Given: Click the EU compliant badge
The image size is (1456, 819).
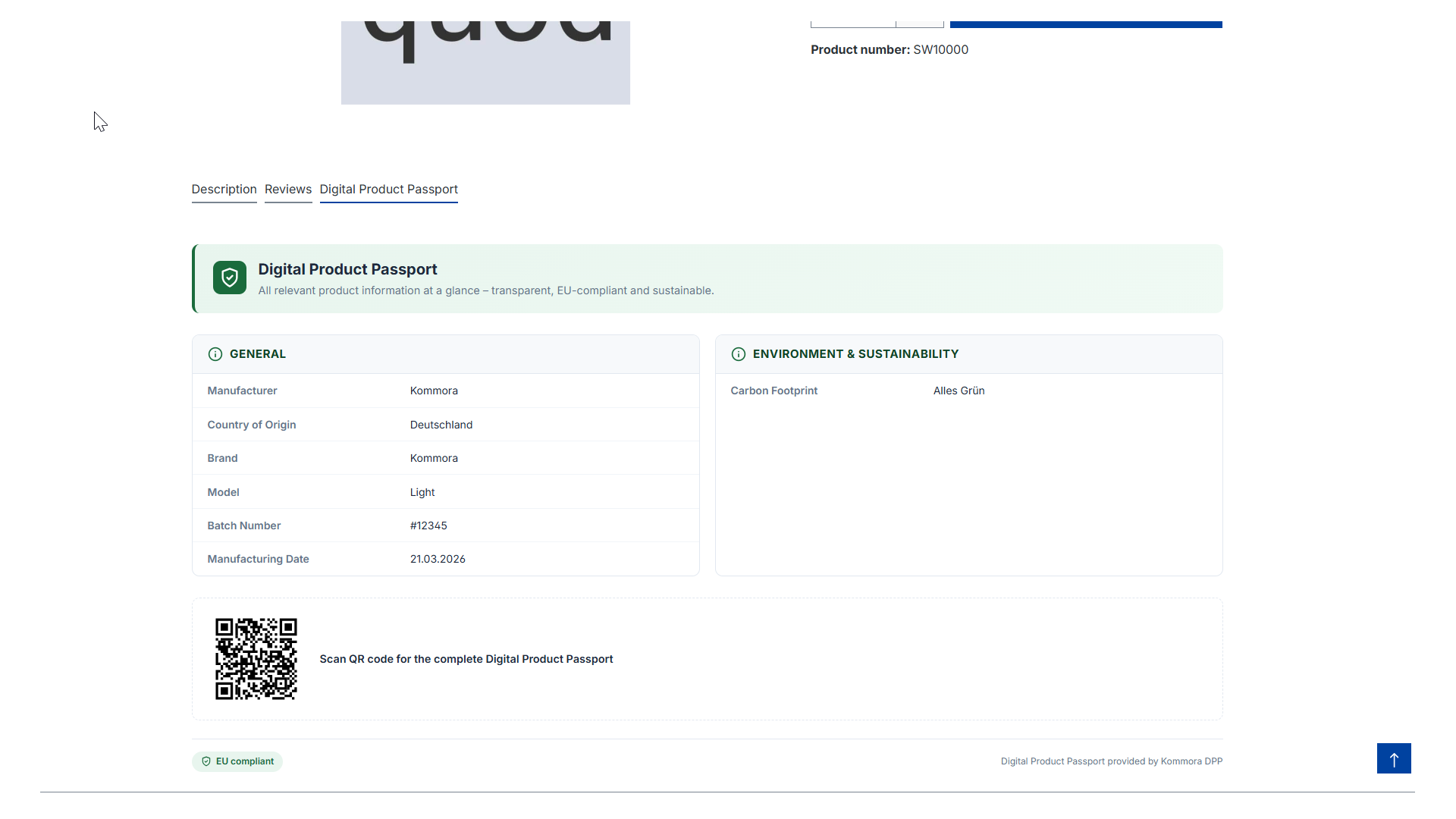Looking at the screenshot, I should [237, 761].
